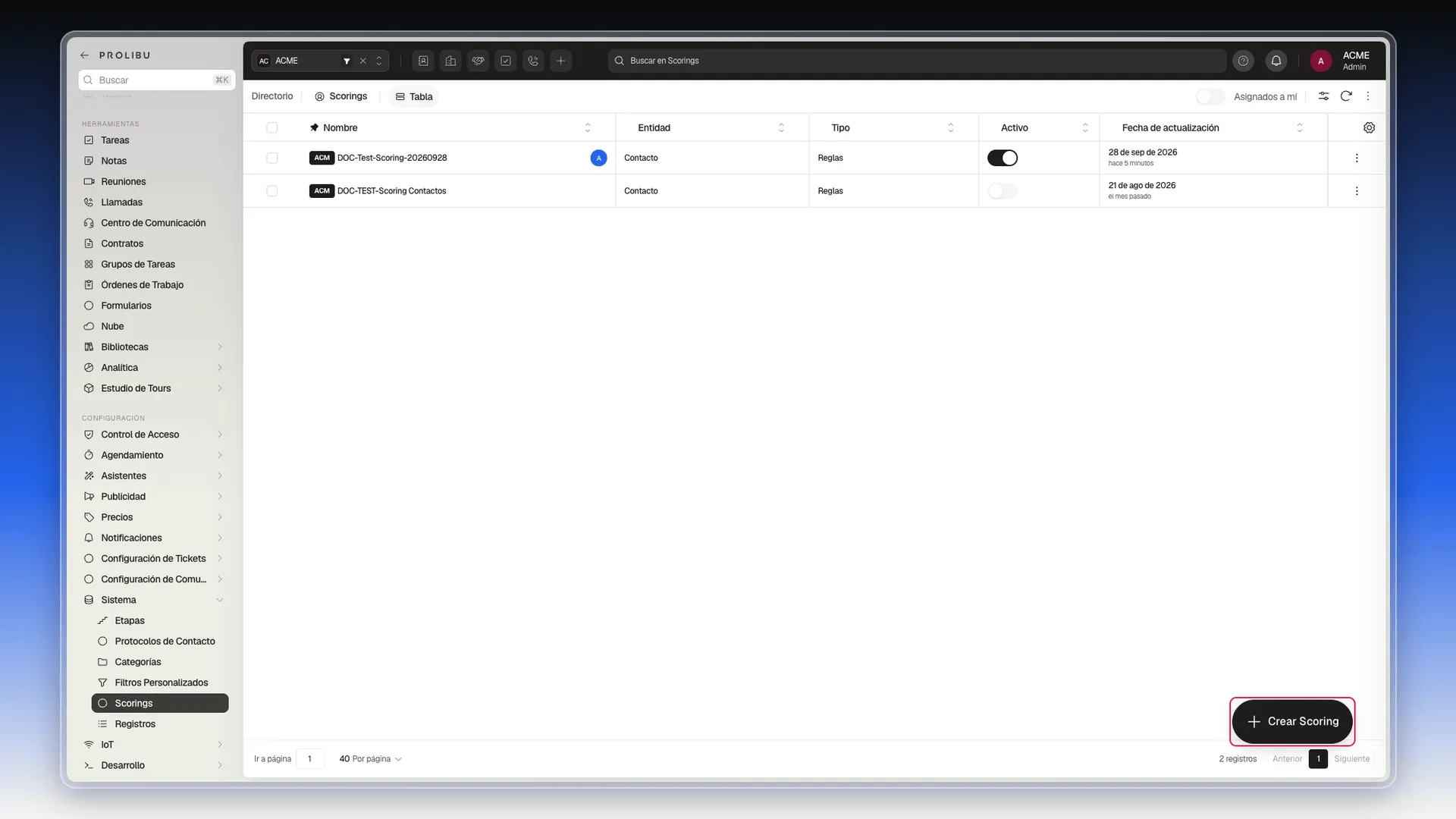Open Filtros Personalizados in the sidebar
Screen dimensions: 1456x819
tap(160, 682)
